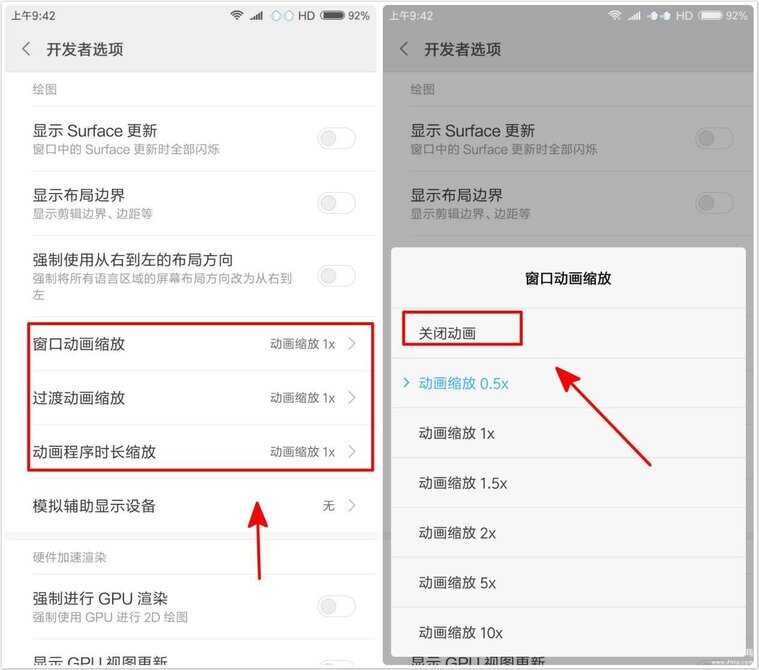Screen dimensions: 759x670
Task: Tap back arrow in right dimmed header
Action: click(404, 49)
